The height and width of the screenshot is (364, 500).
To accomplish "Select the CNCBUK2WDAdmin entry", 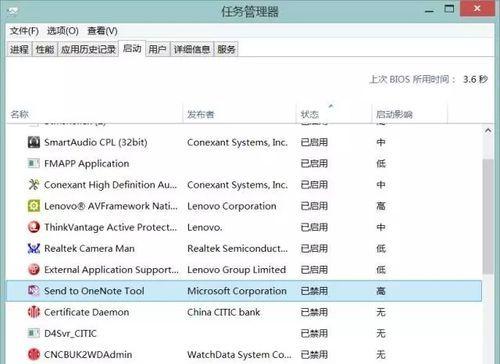I will [x=88, y=355].
